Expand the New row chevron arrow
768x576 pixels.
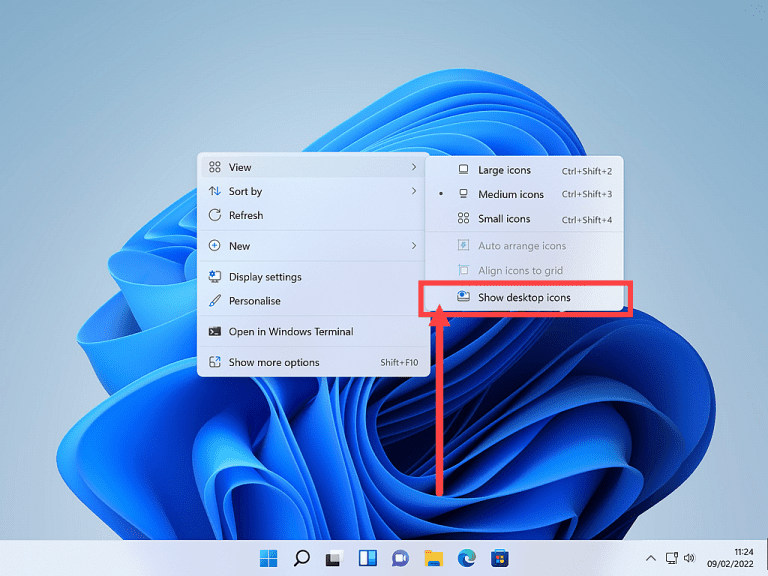point(414,245)
